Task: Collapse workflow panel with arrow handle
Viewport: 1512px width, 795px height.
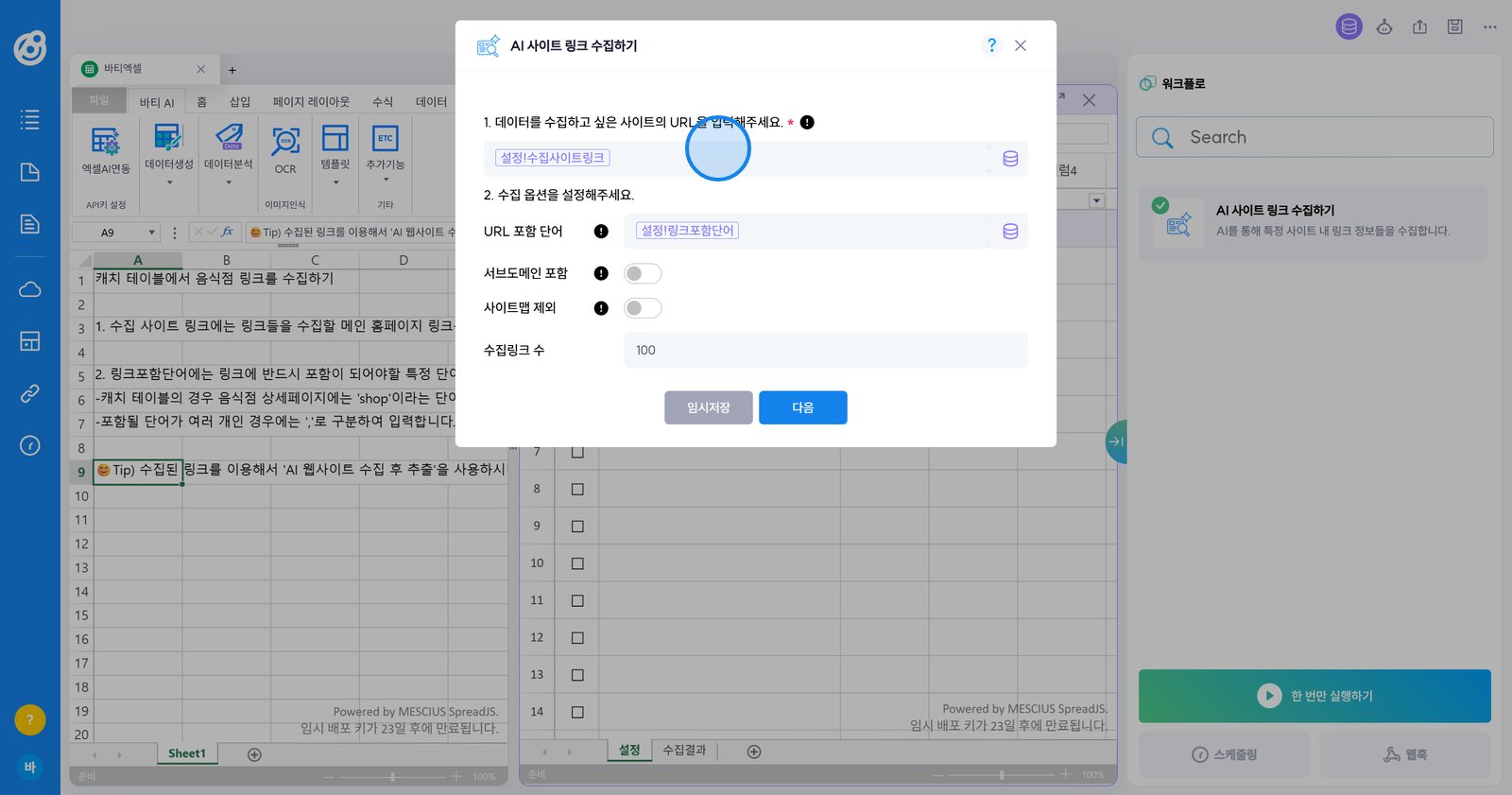Action: [x=1116, y=441]
